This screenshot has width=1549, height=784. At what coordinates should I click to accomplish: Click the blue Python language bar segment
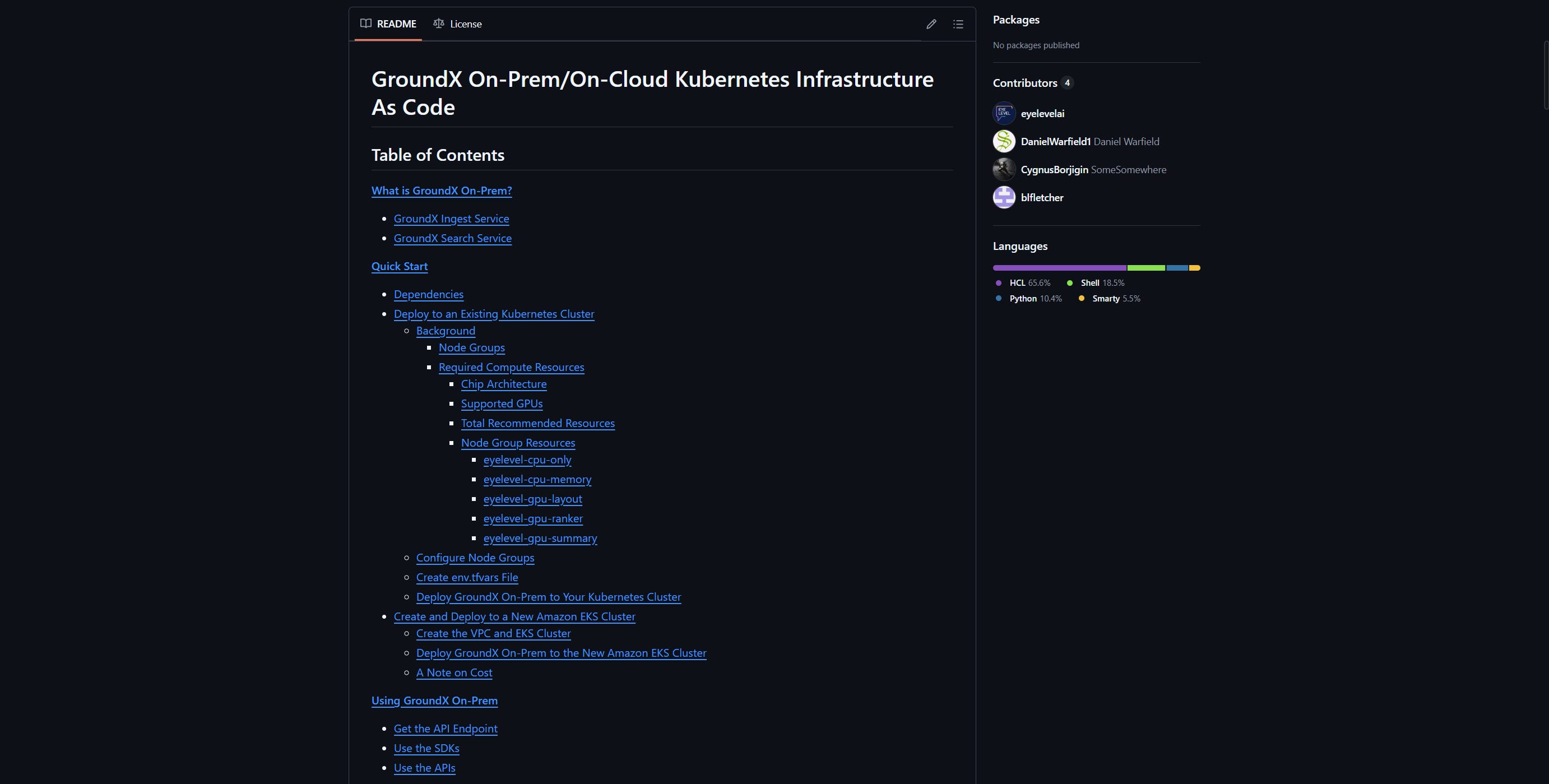pyautogui.click(x=1177, y=267)
